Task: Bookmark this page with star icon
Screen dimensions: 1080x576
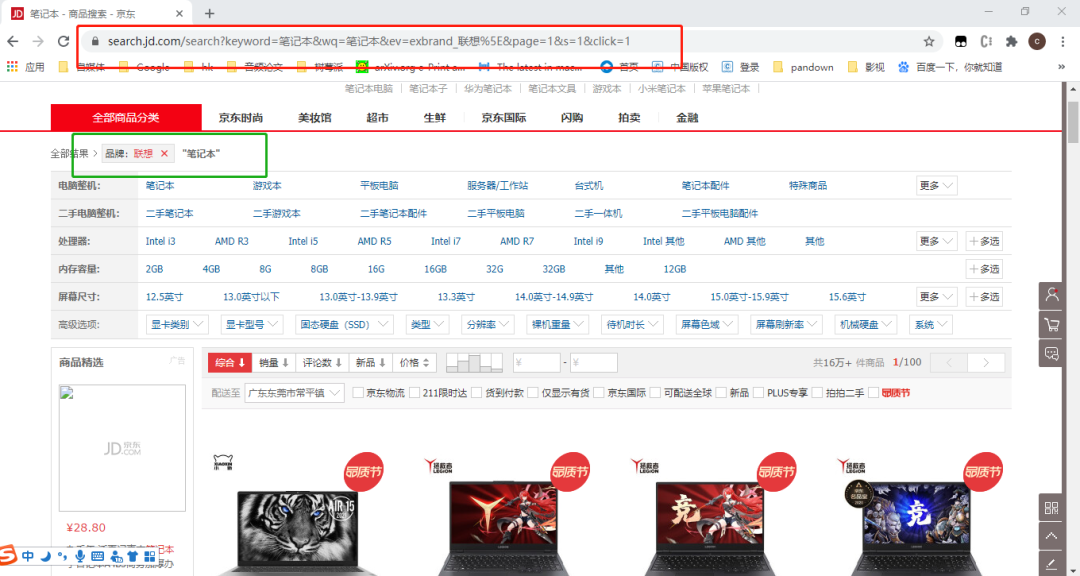Action: 929,41
